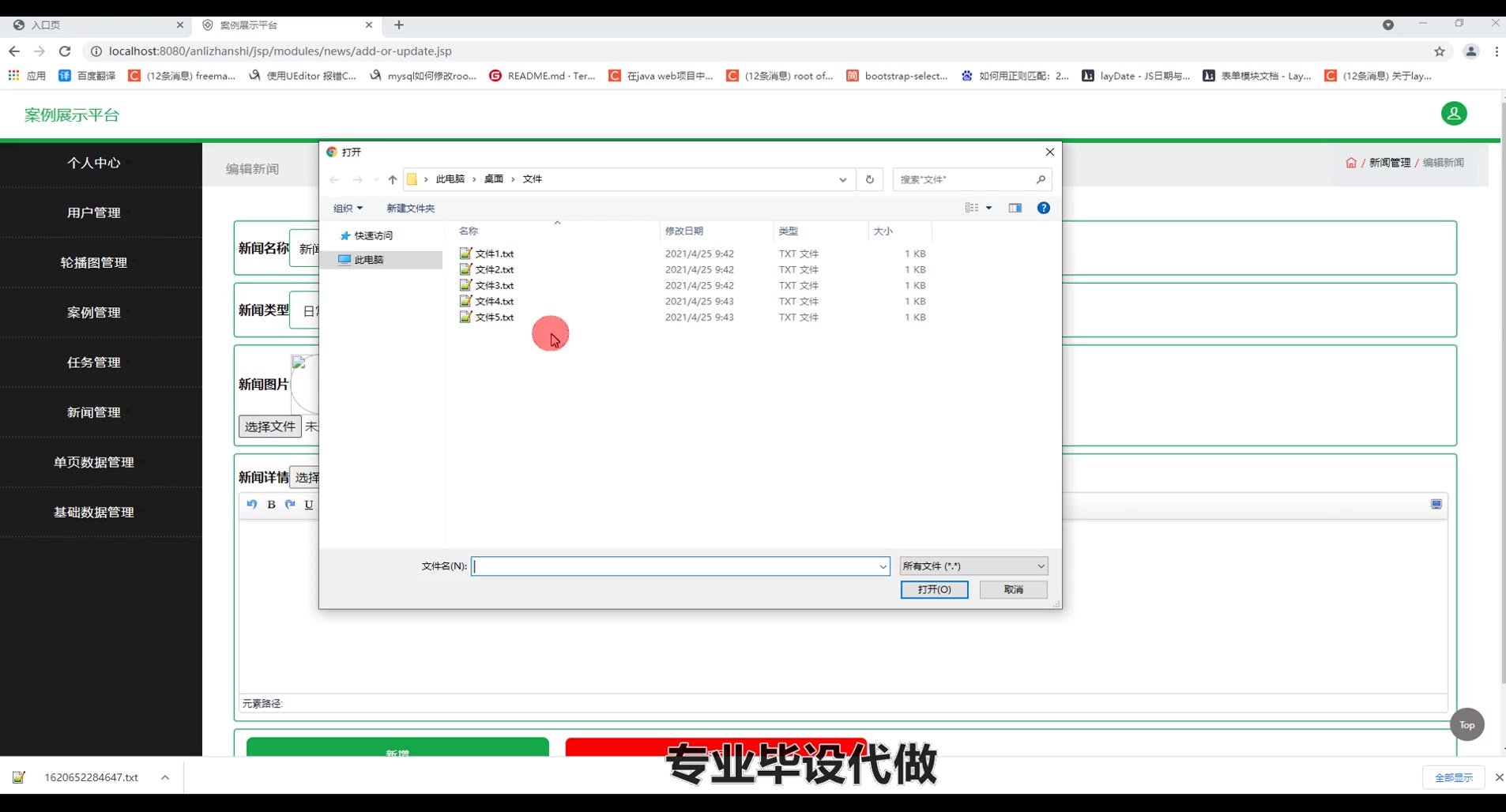Select 此电脑 in the navigation pane

382,260
